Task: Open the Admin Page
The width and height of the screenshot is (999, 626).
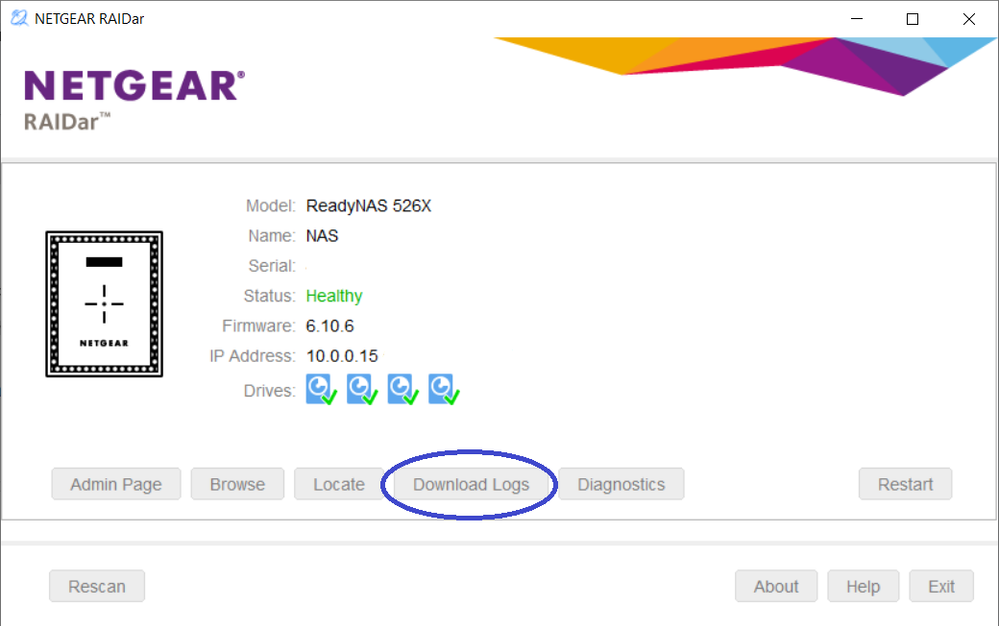Action: click(x=116, y=484)
